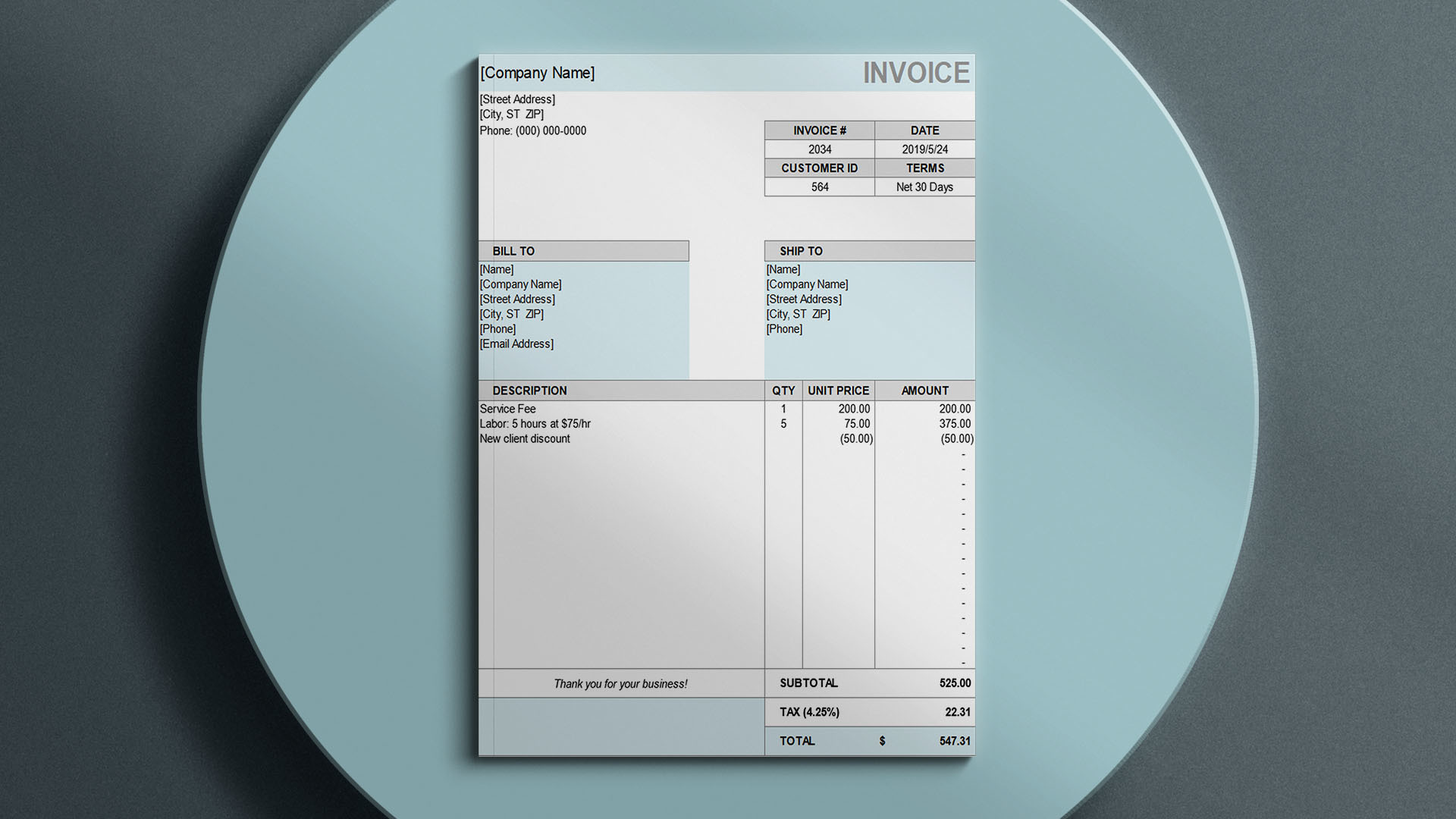The height and width of the screenshot is (819, 1456).
Task: Click the SHIP TO section header
Action: coord(801,251)
